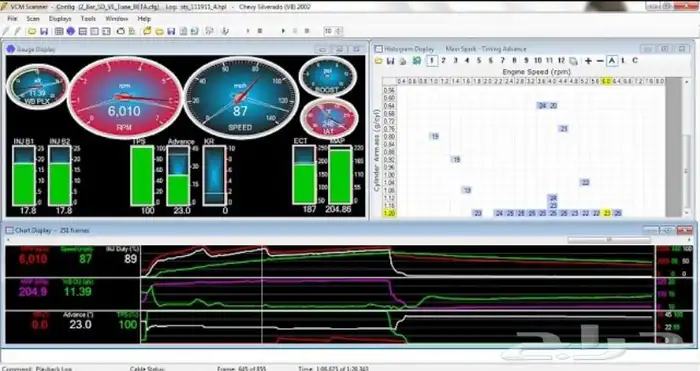Click the open config folder icon

pos(32,31)
